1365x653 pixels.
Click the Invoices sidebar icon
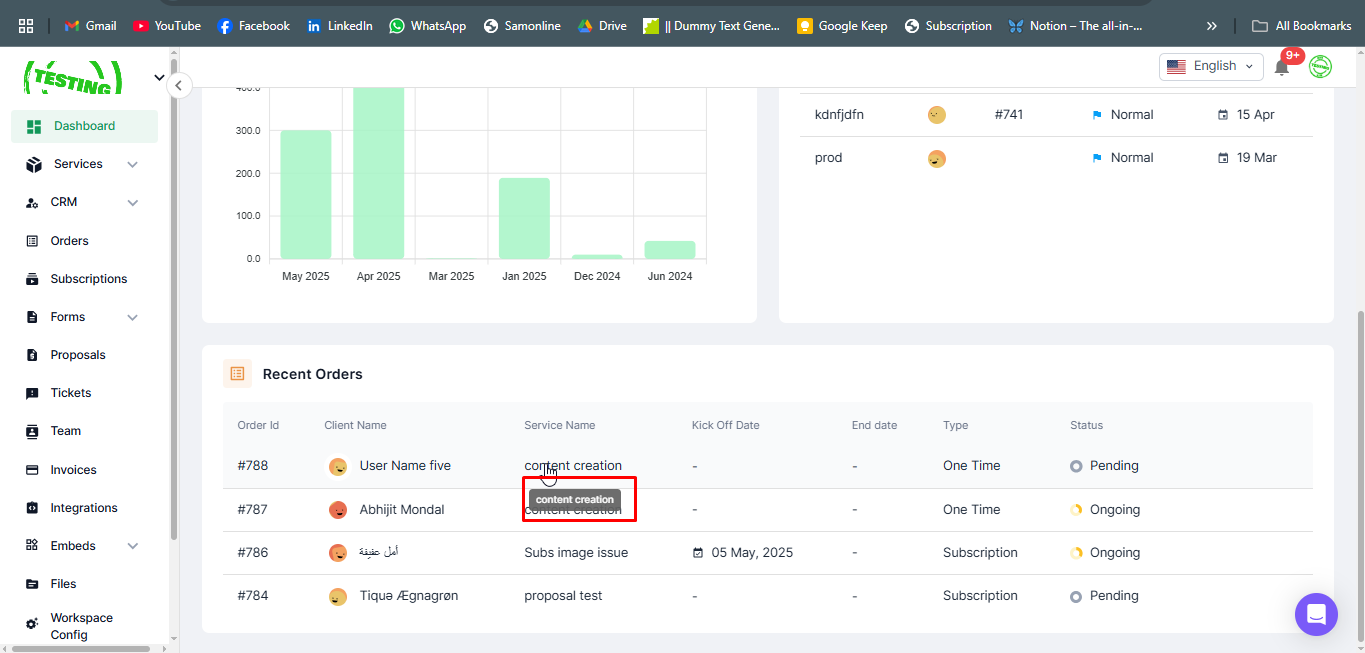point(32,470)
